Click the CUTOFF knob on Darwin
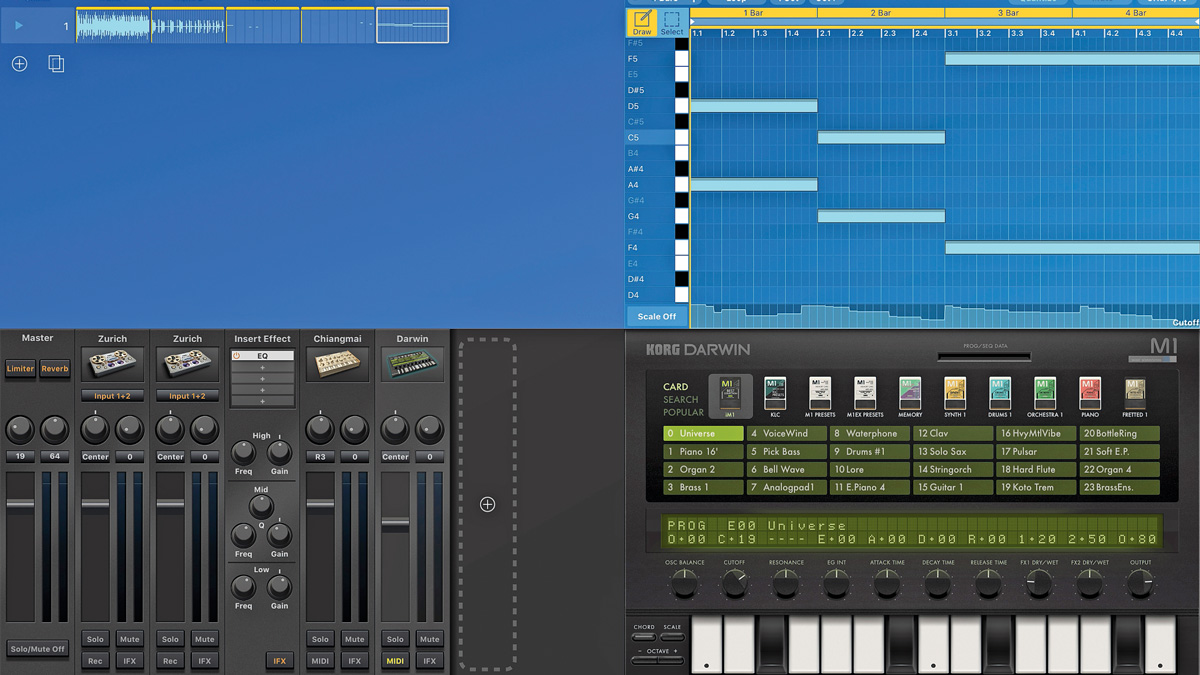This screenshot has height=675, width=1200. click(x=735, y=585)
